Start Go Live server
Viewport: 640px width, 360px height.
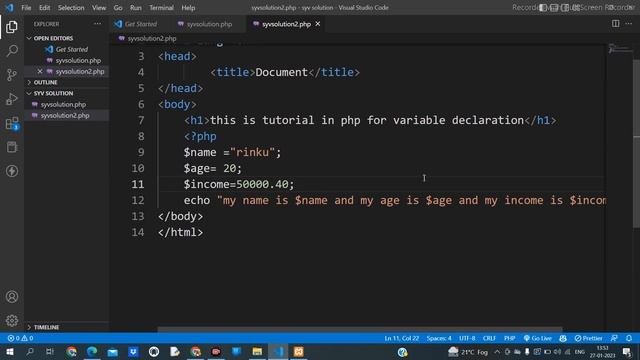[538, 338]
